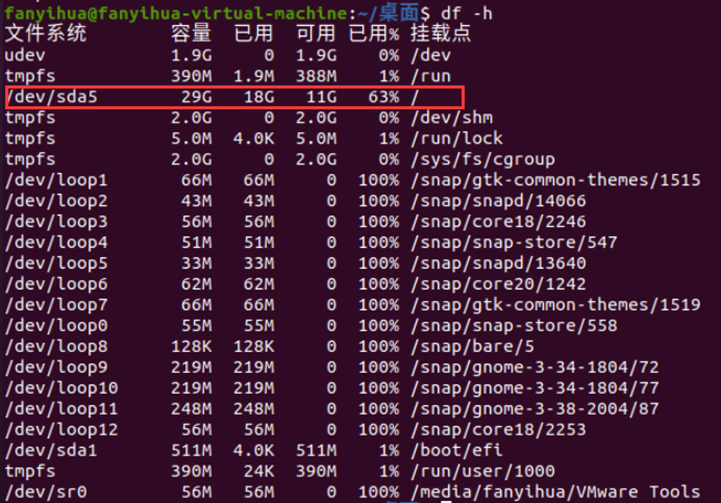Click the '/dev/loop7' filesystem entry
The width and height of the screenshot is (721, 503).
pyautogui.click(x=56, y=305)
